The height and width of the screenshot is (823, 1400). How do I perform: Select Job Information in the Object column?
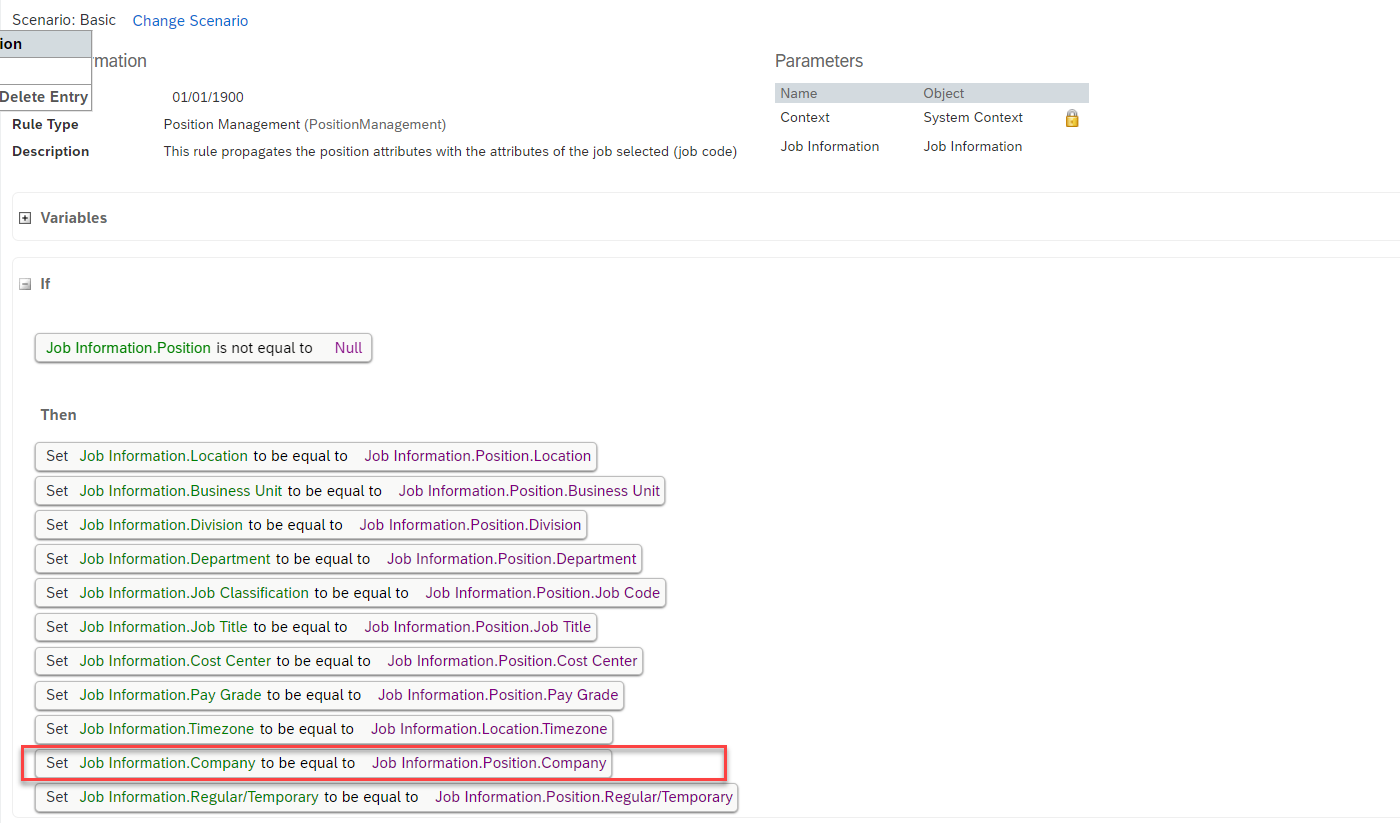coord(973,147)
